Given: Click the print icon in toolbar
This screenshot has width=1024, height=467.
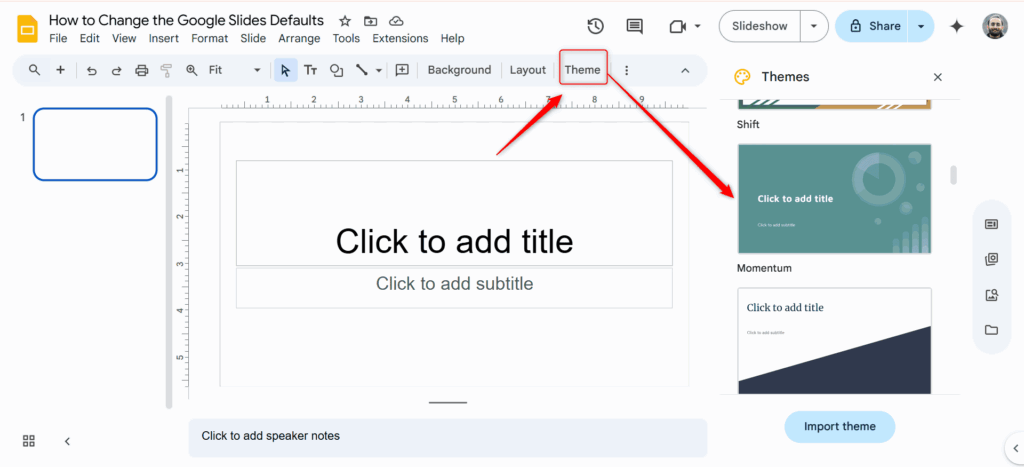Looking at the screenshot, I should pyautogui.click(x=141, y=70).
